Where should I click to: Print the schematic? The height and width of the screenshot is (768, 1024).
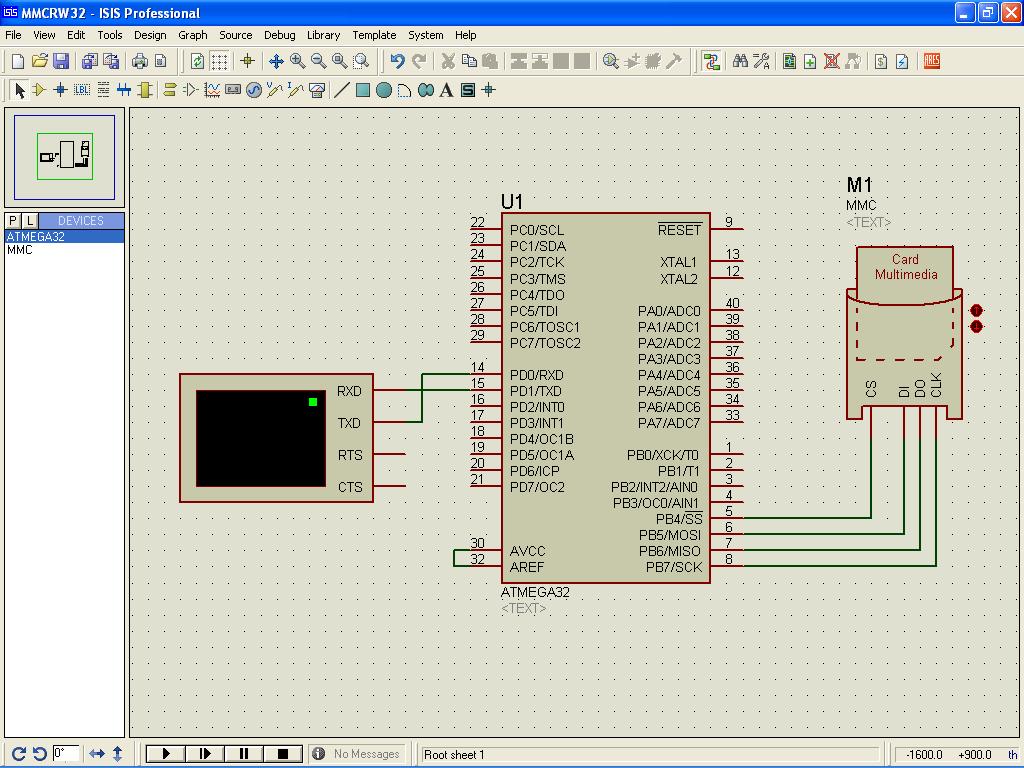pos(140,61)
